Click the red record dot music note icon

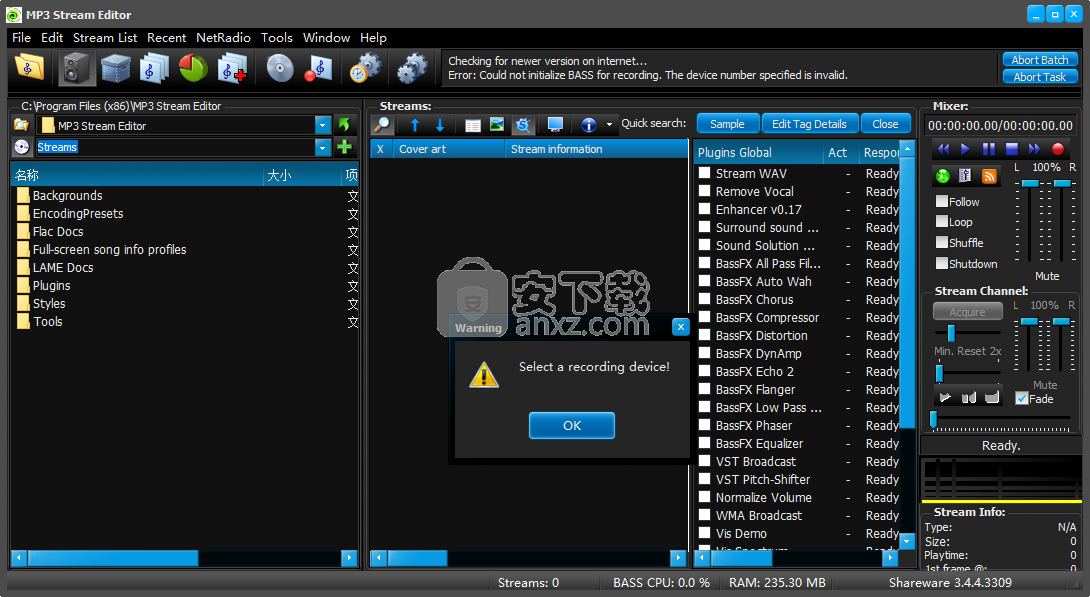318,68
